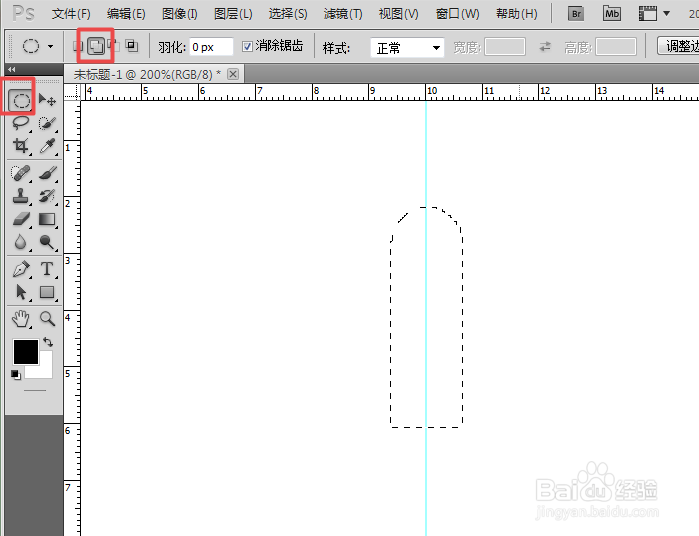
Task: Click the white background color swatch
Action: 43,369
